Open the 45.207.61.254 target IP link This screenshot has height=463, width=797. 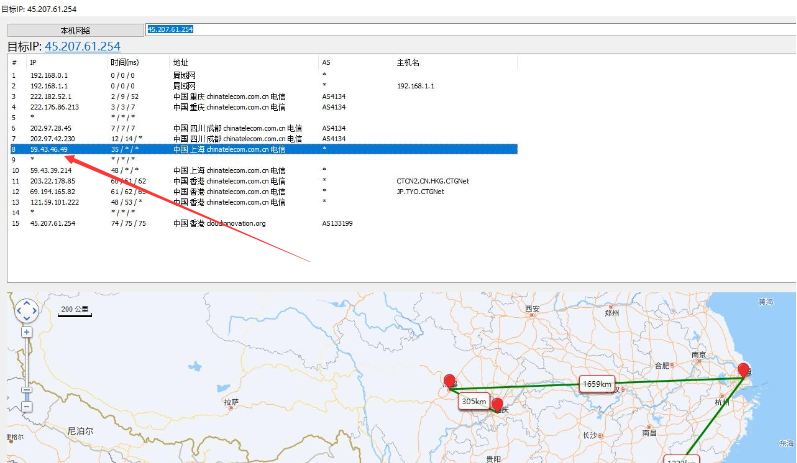(x=82, y=47)
